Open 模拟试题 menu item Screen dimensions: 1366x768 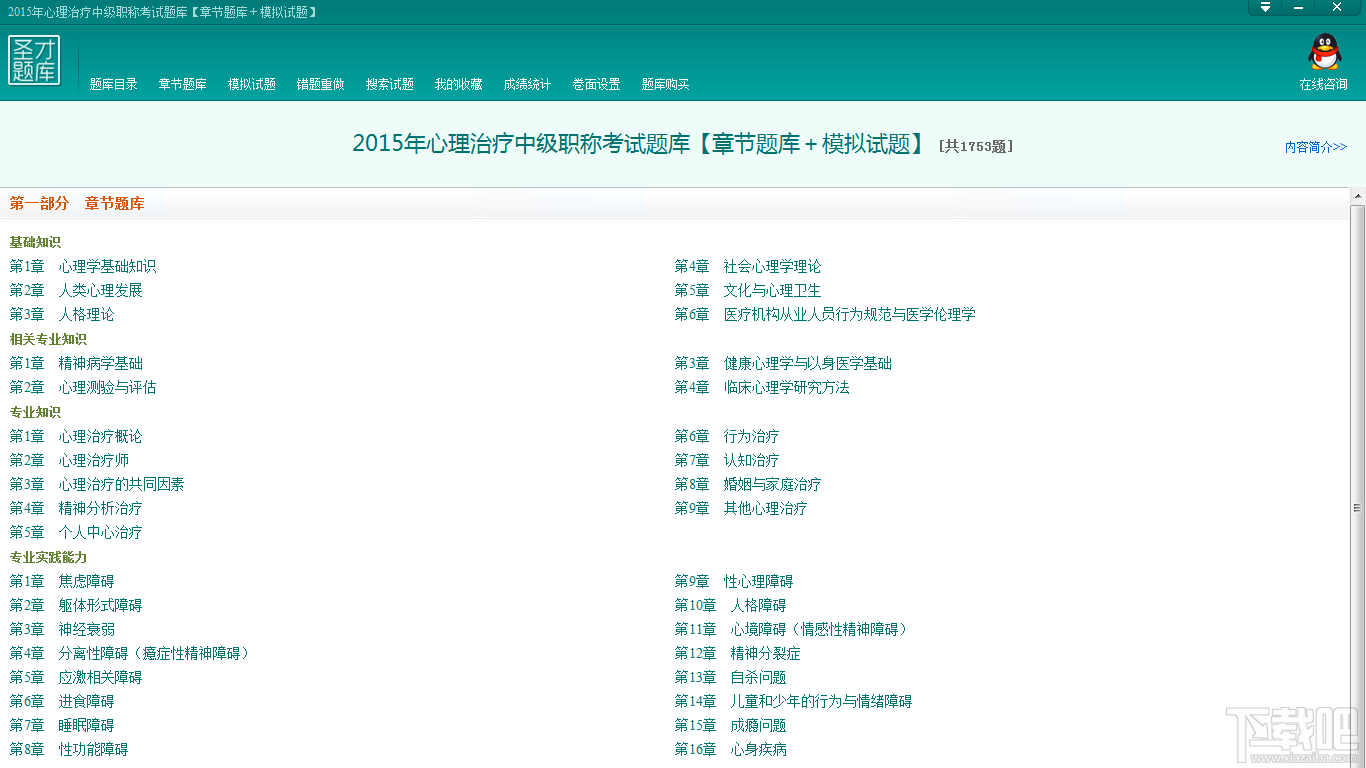coord(252,84)
